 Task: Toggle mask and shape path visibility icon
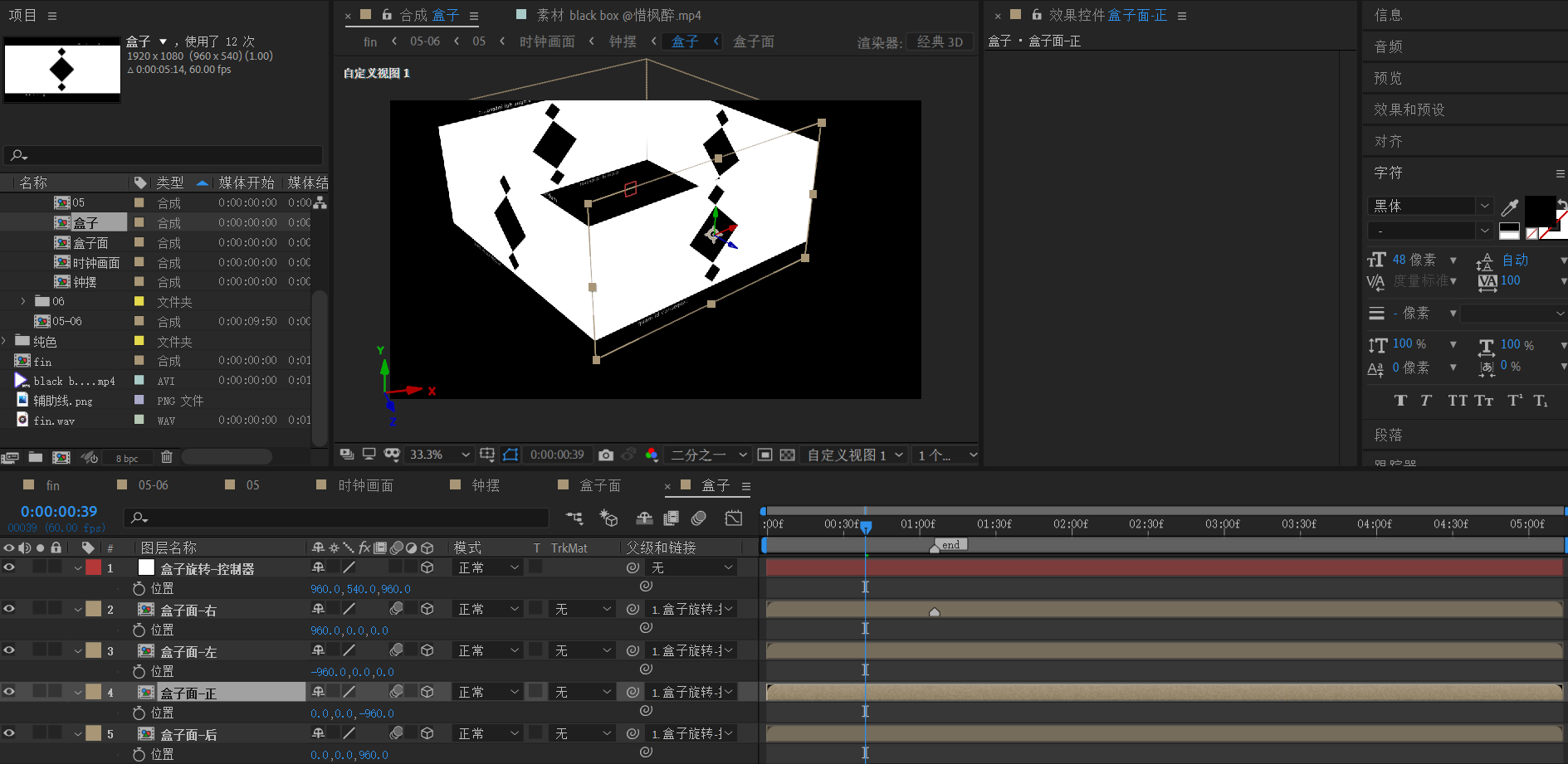coord(510,455)
